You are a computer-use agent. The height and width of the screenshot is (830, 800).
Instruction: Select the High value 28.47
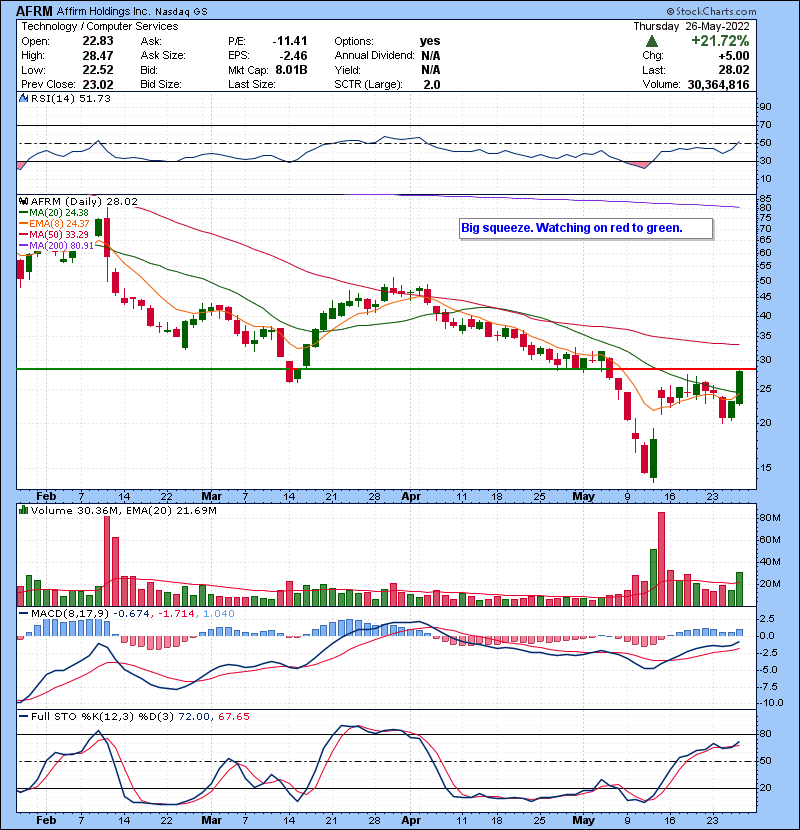[x=97, y=55]
